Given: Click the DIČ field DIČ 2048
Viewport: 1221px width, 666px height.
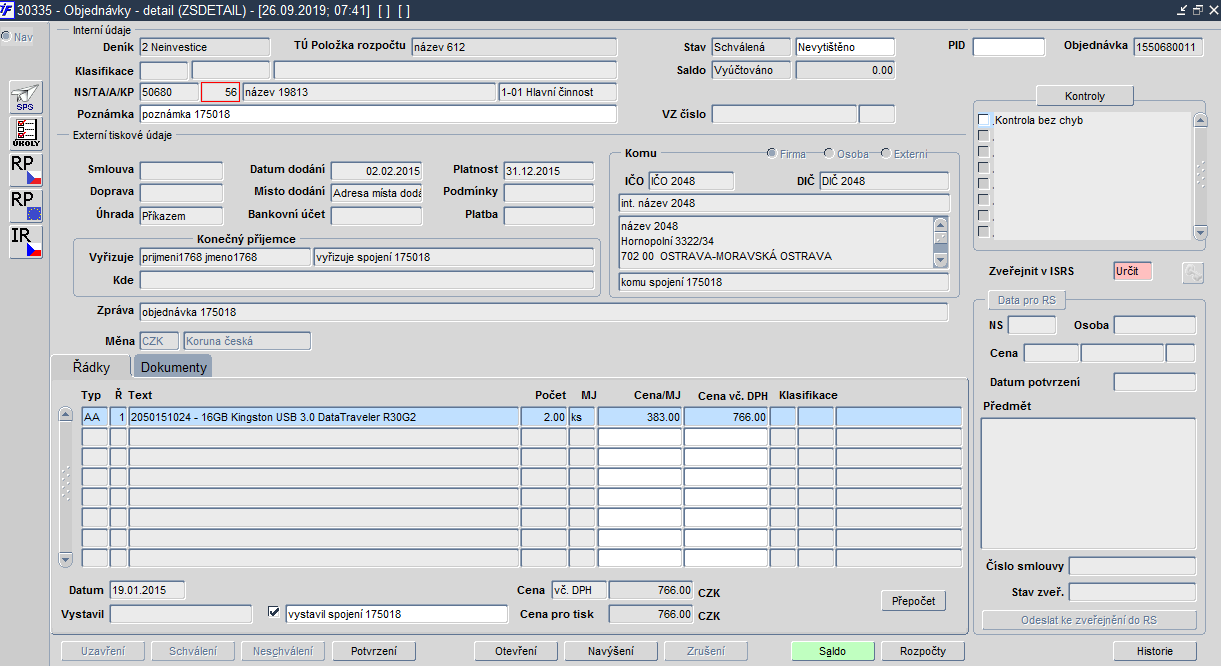Looking at the screenshot, I should click(883, 181).
